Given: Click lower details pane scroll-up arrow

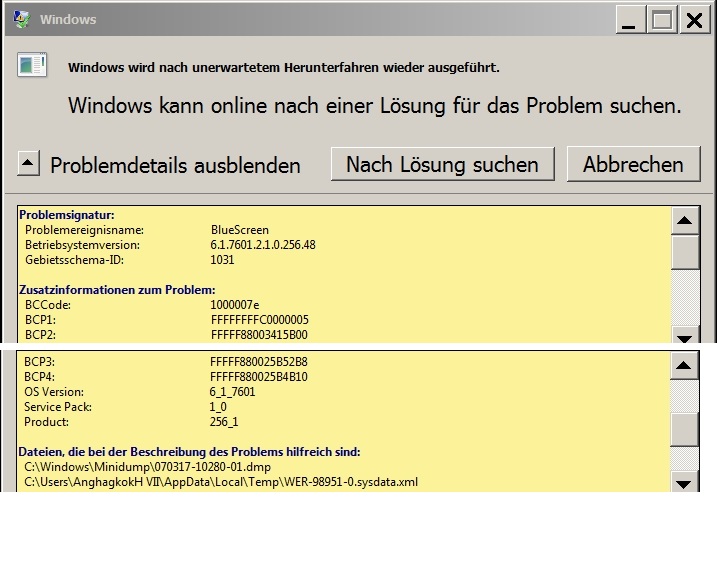Looking at the screenshot, I should [x=684, y=365].
